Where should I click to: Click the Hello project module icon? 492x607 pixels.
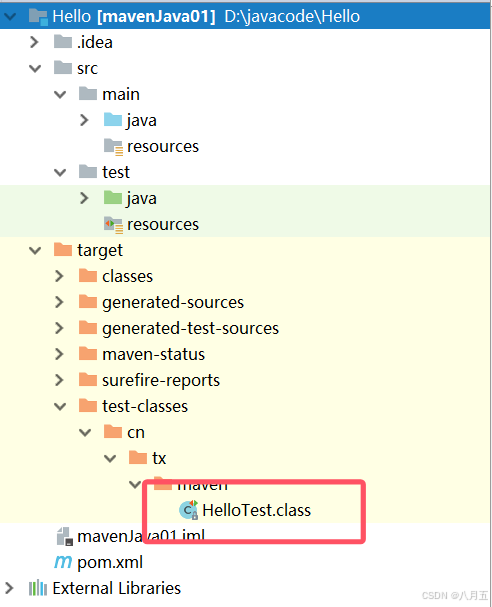(38, 17)
